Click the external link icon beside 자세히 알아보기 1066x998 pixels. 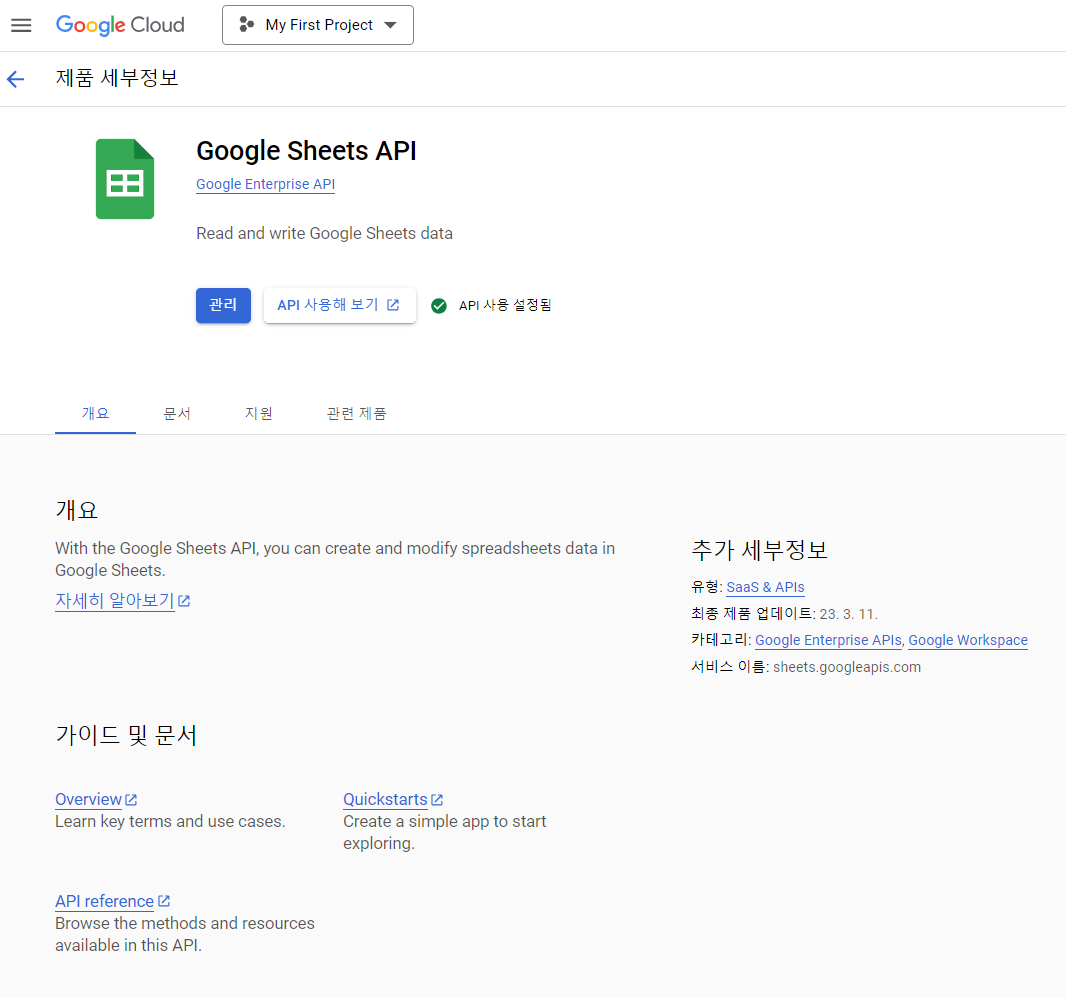click(x=184, y=601)
